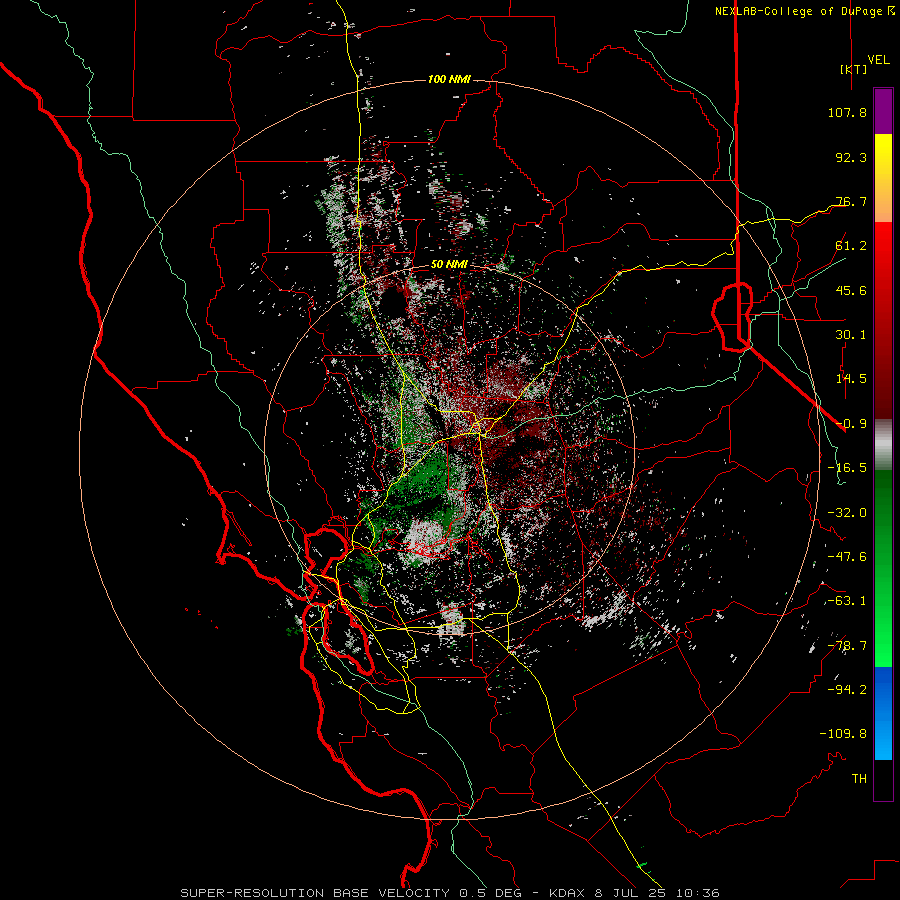Click the 92.3 velocity scale value
Image resolution: width=900 pixels, height=900 pixels.
tap(851, 157)
